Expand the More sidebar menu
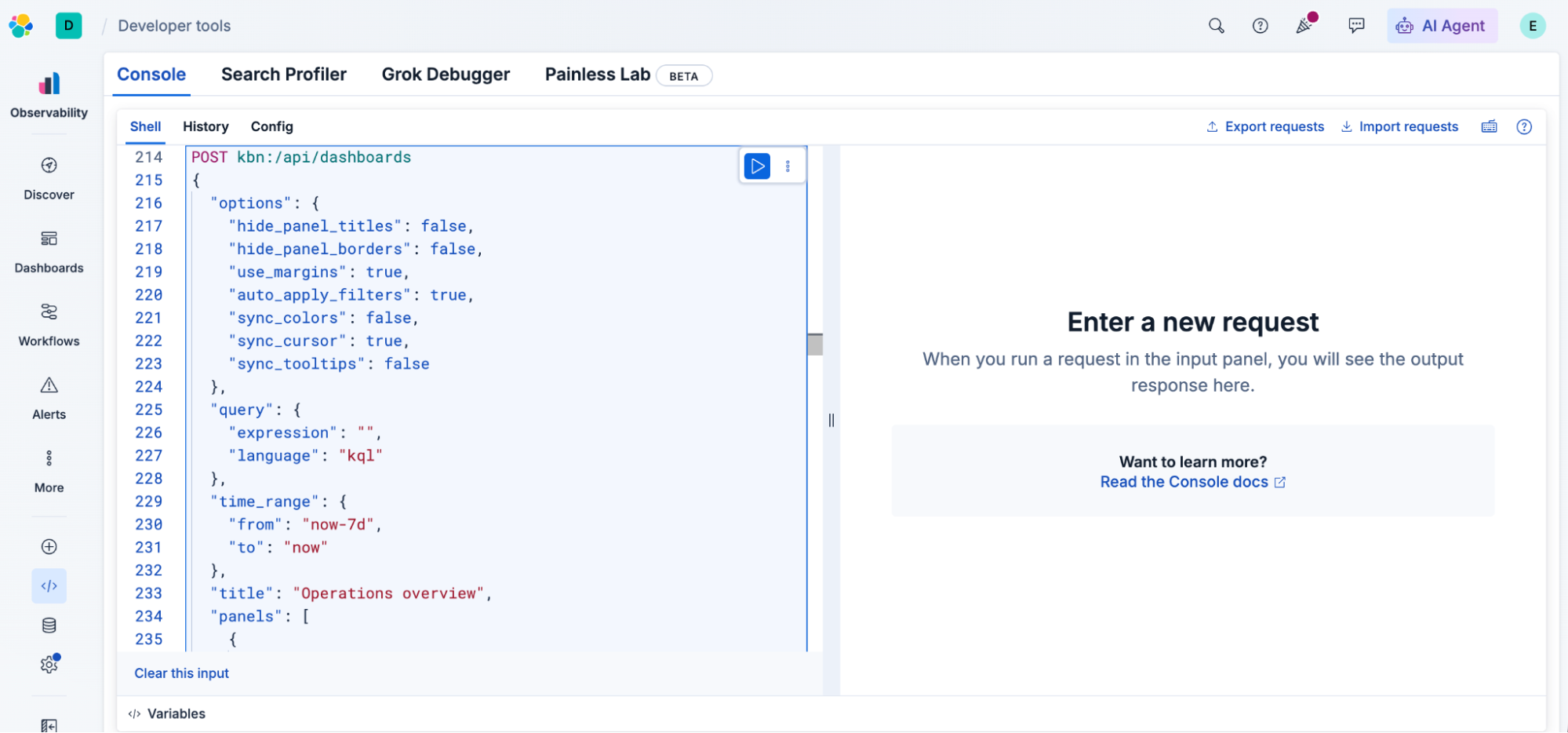The height and width of the screenshot is (733, 1568). click(x=49, y=472)
